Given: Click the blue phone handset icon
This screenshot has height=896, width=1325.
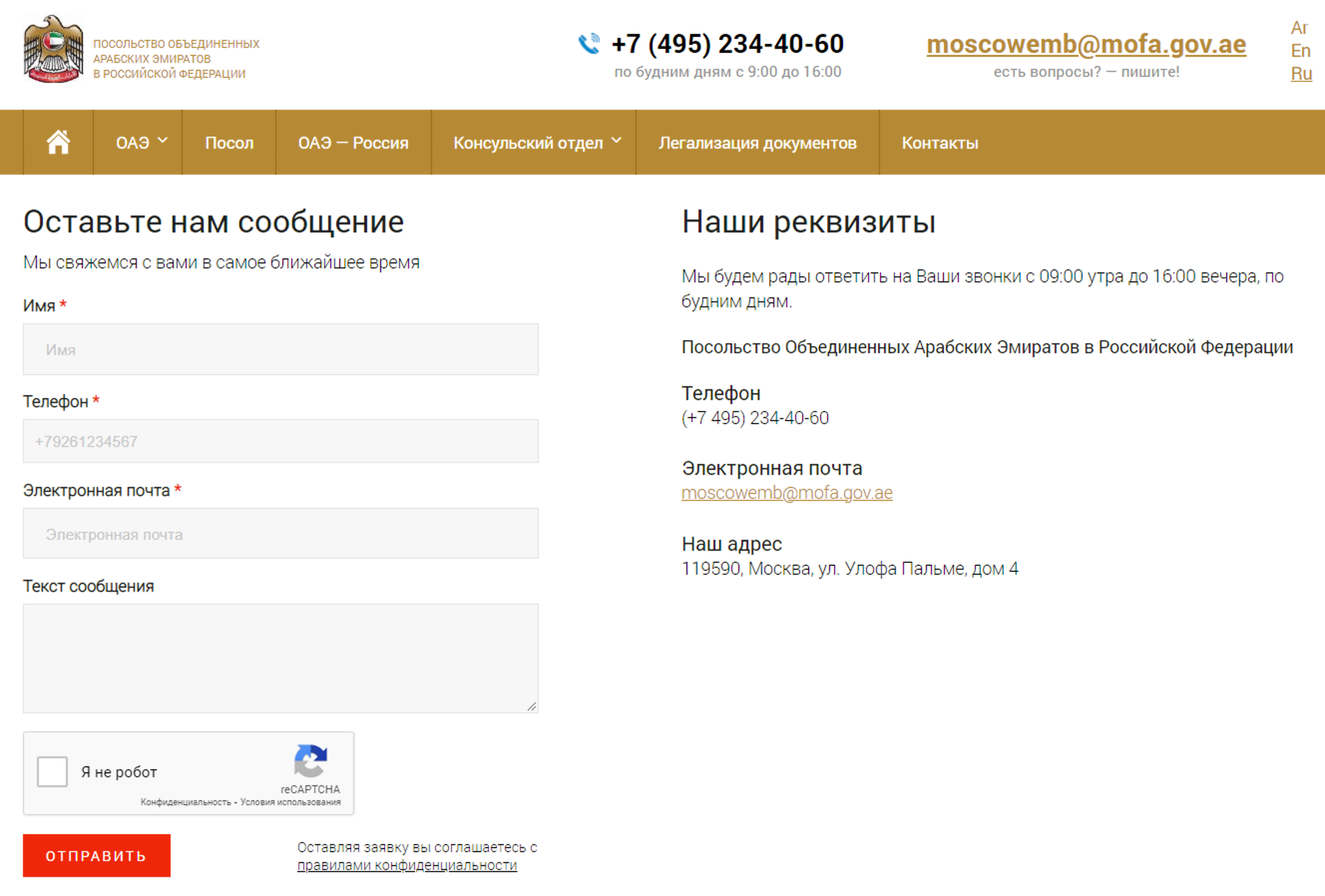Looking at the screenshot, I should click(589, 44).
